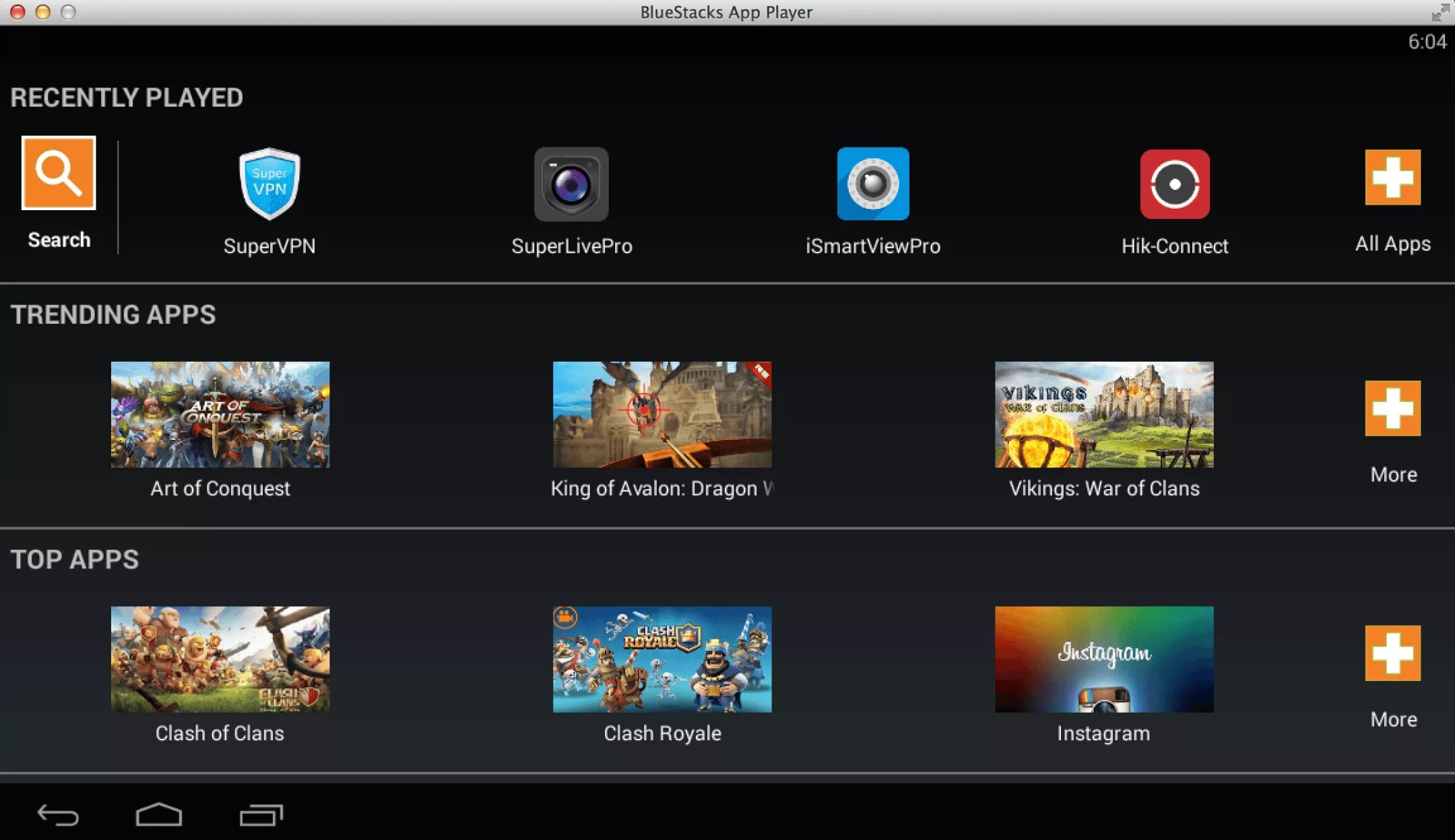Minimize the BlueStacks window with yellow button
Screen dimensions: 1455x840
42,12
